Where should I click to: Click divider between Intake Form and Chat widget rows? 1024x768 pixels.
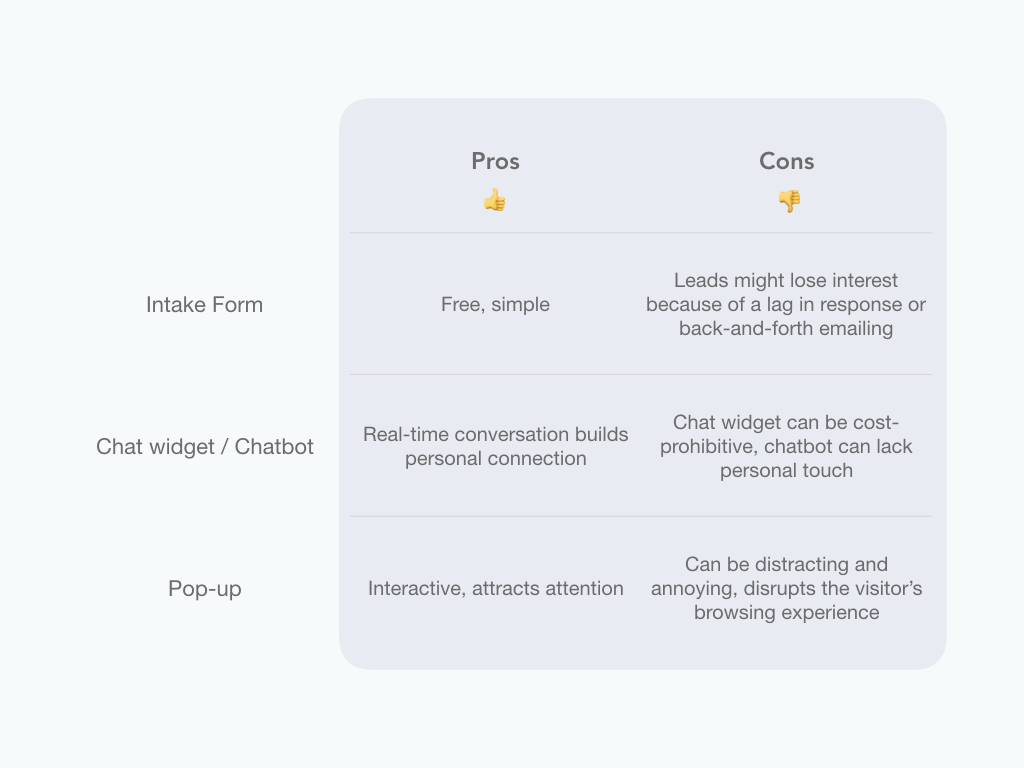coord(640,375)
